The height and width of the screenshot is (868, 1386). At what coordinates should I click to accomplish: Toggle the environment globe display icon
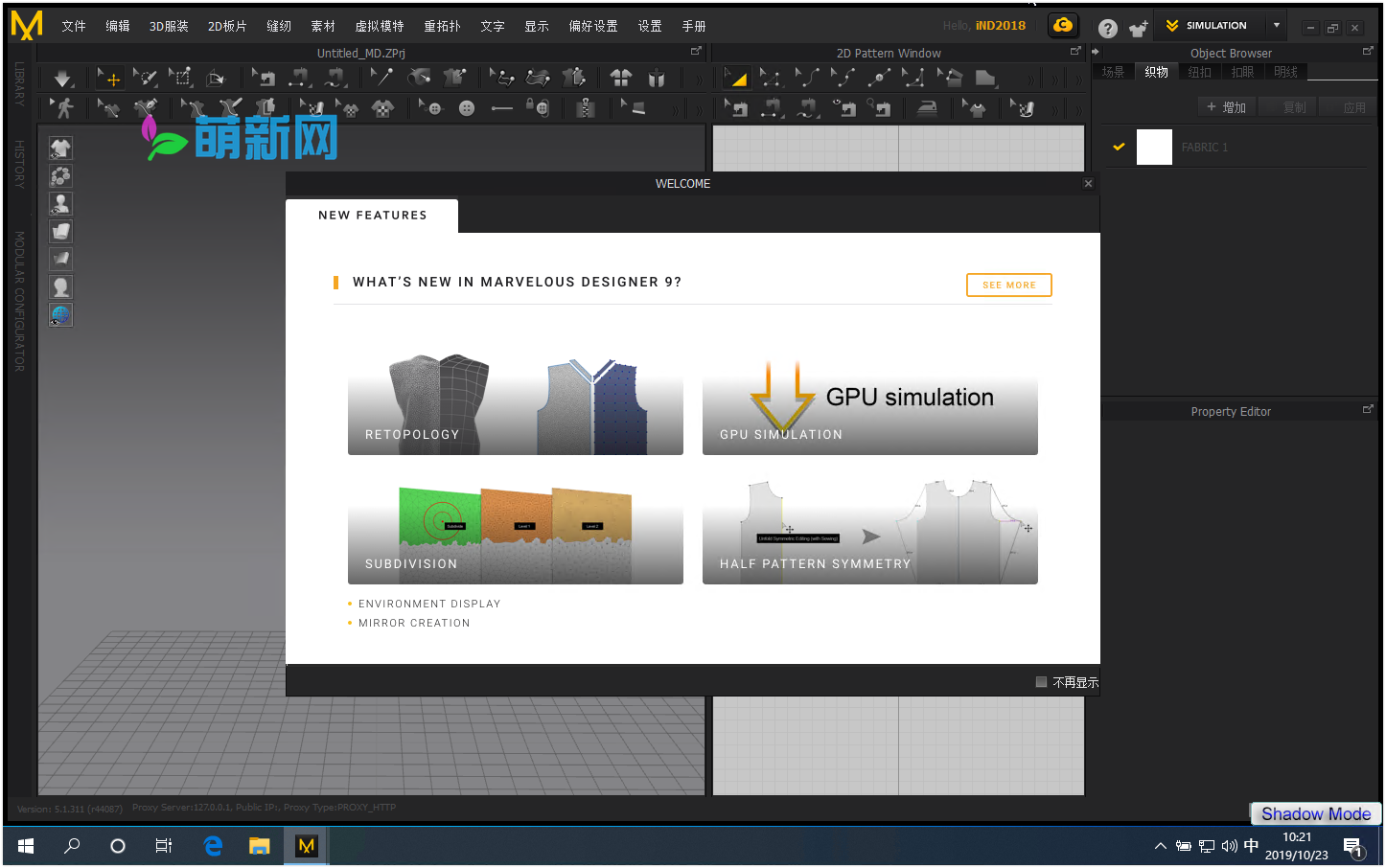pyautogui.click(x=60, y=314)
